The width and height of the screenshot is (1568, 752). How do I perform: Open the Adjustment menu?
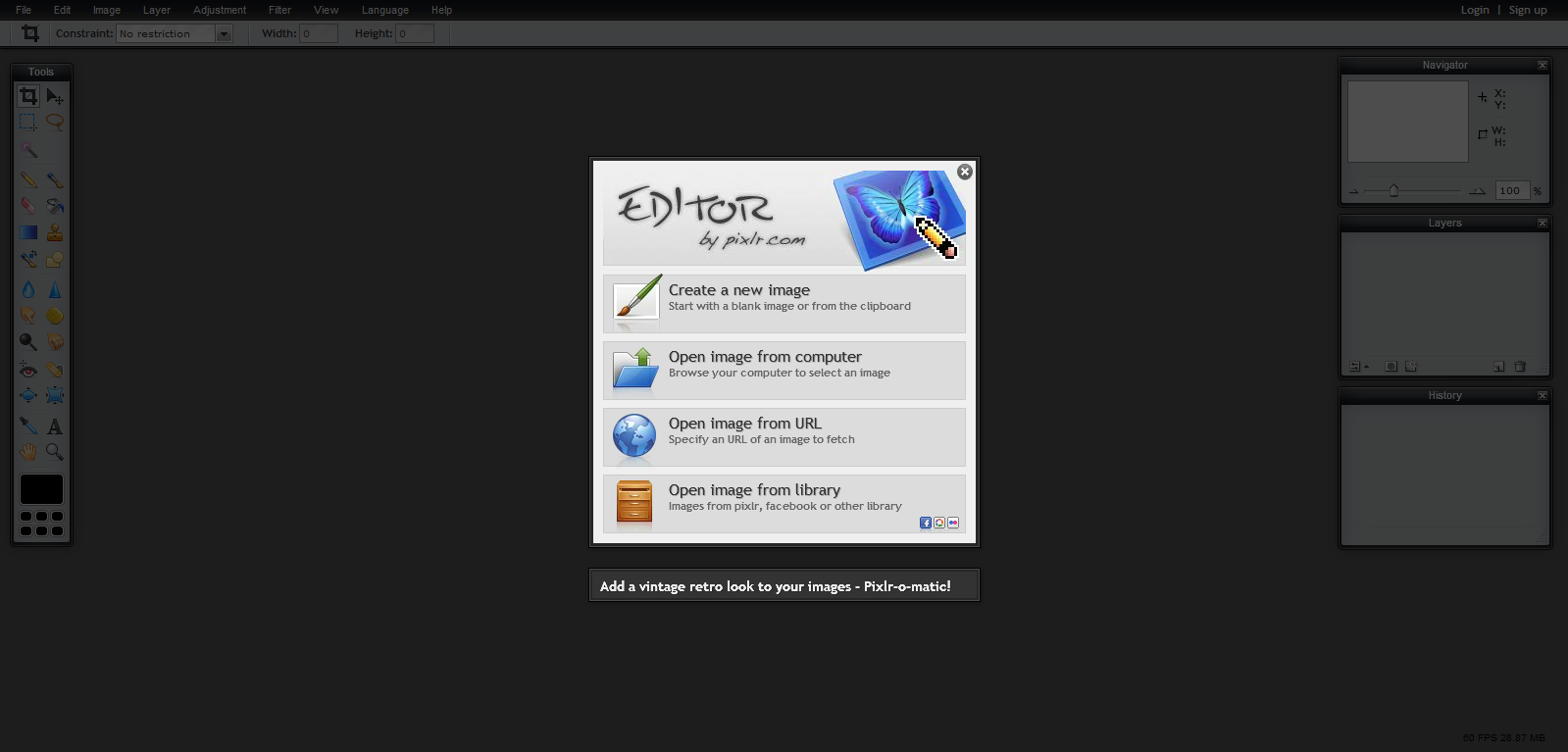point(220,10)
